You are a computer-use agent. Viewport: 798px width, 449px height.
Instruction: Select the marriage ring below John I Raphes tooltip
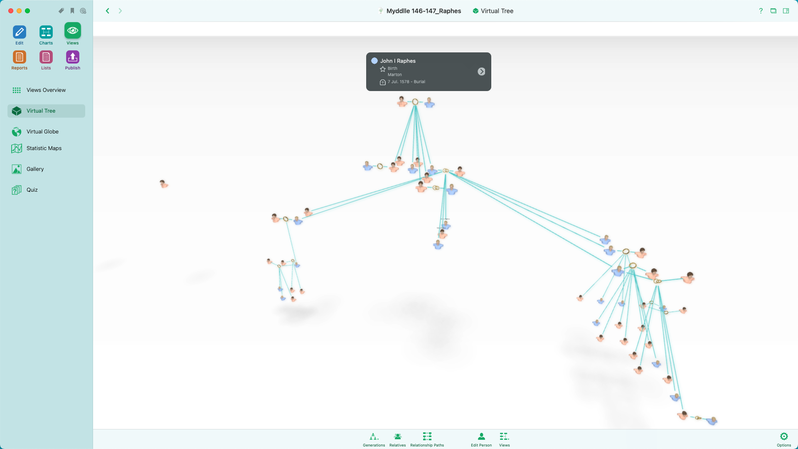(415, 102)
